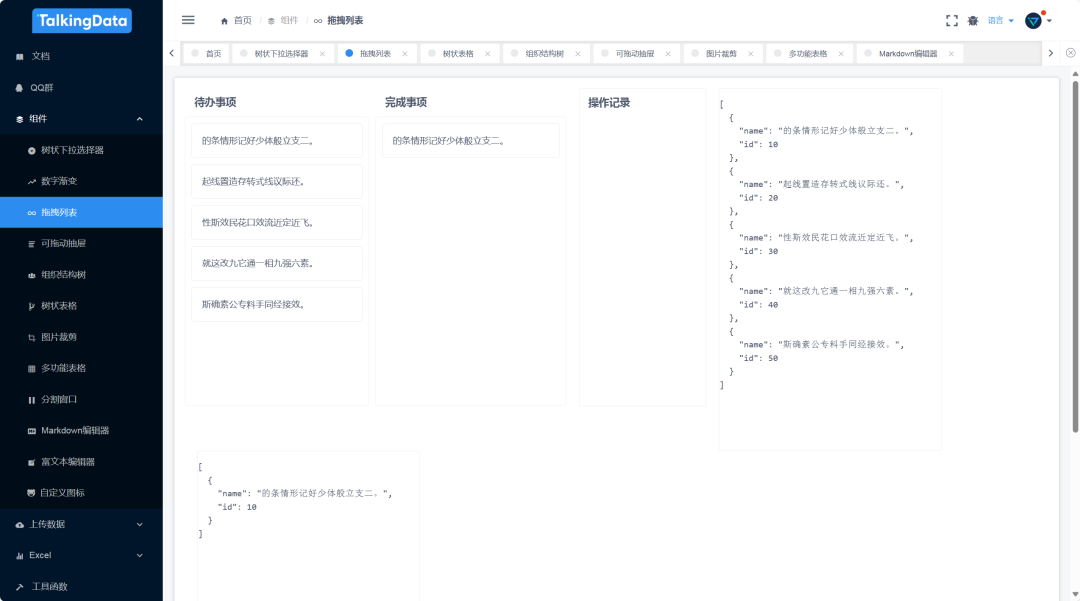Viewport: 1080px width, 601px height.
Task: Close the 可拖动抽屉 tab
Action: tap(668, 54)
